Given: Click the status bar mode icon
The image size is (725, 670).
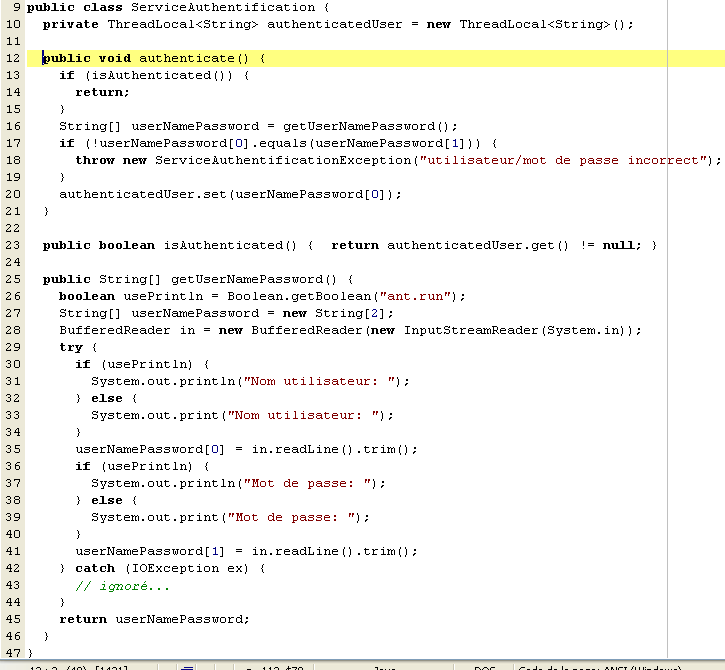Looking at the screenshot, I should tap(187, 667).
